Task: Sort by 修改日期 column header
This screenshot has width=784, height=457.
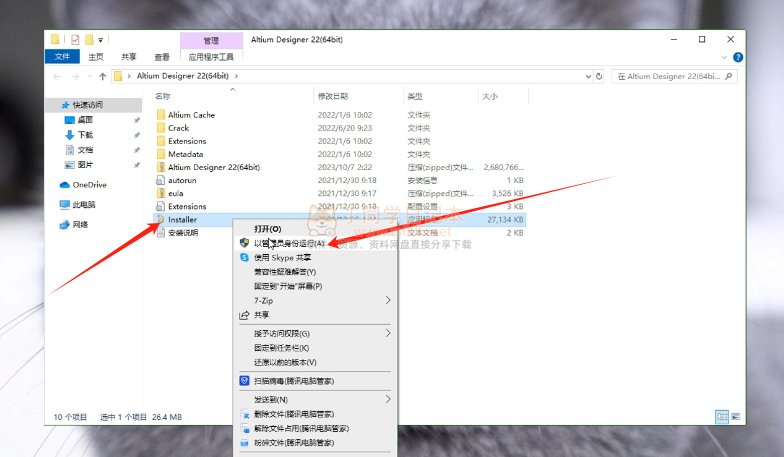Action: (x=332, y=96)
